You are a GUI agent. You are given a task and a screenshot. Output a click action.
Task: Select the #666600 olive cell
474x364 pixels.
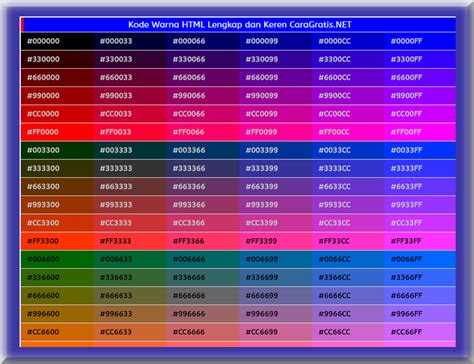point(57,296)
